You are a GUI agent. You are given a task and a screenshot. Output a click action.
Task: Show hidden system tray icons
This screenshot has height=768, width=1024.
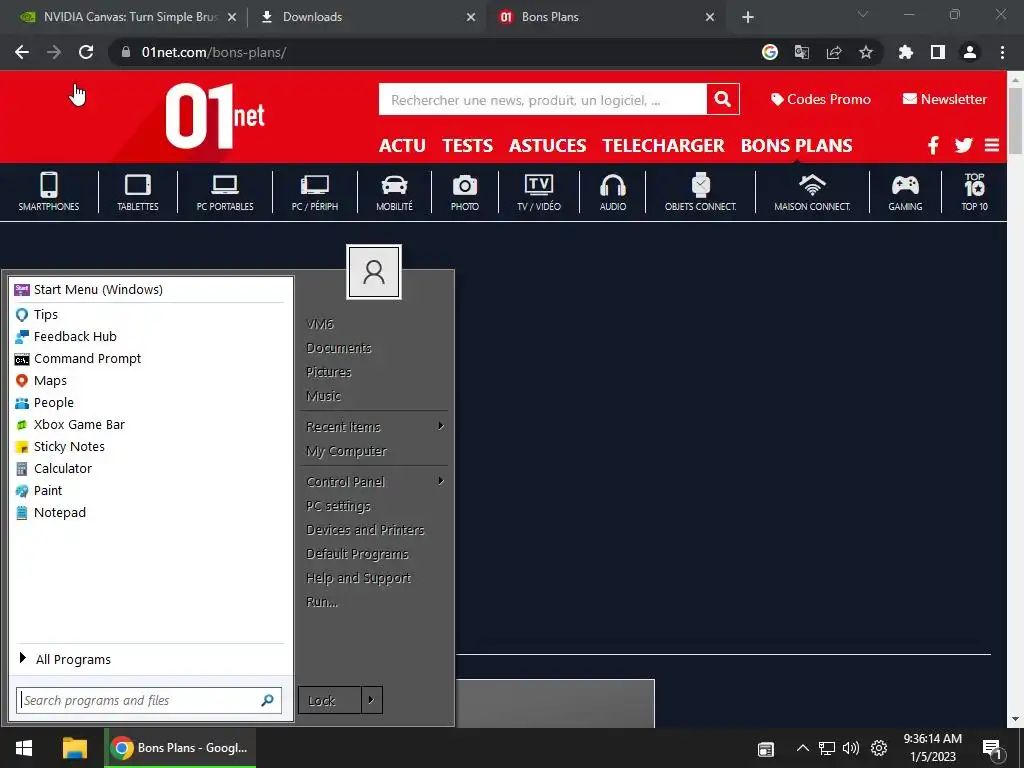click(803, 748)
